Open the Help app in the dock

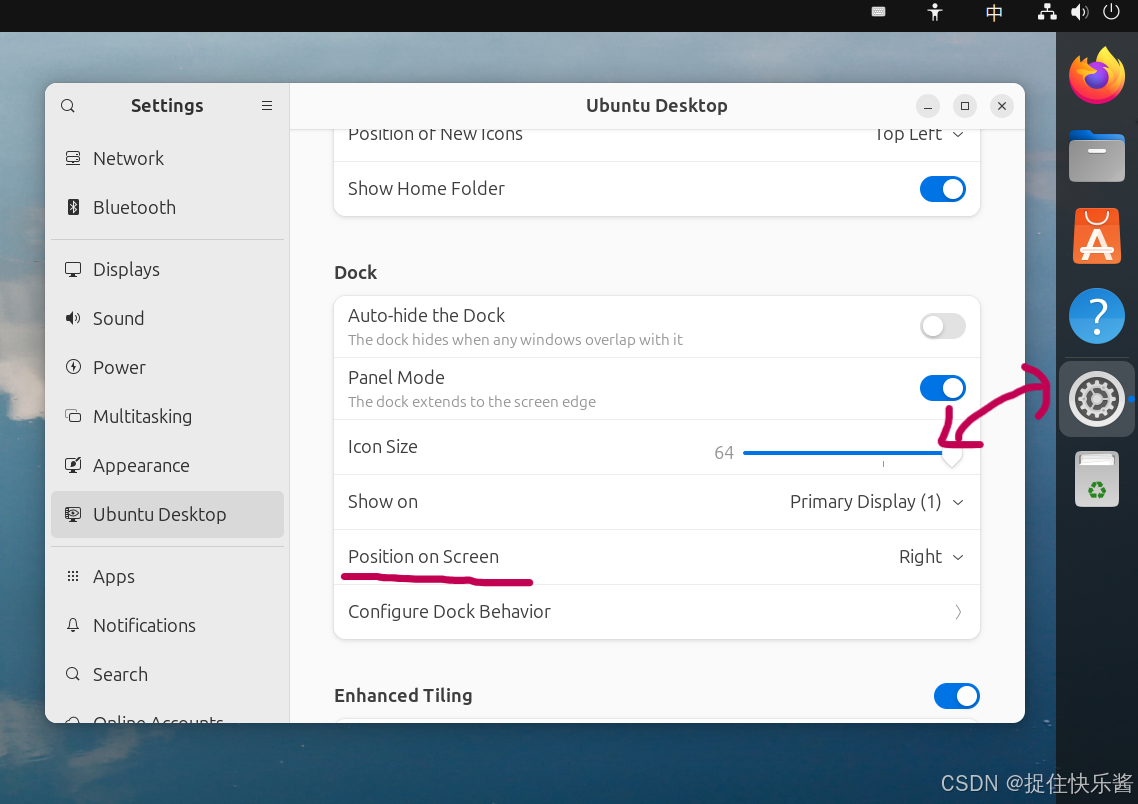tap(1097, 316)
